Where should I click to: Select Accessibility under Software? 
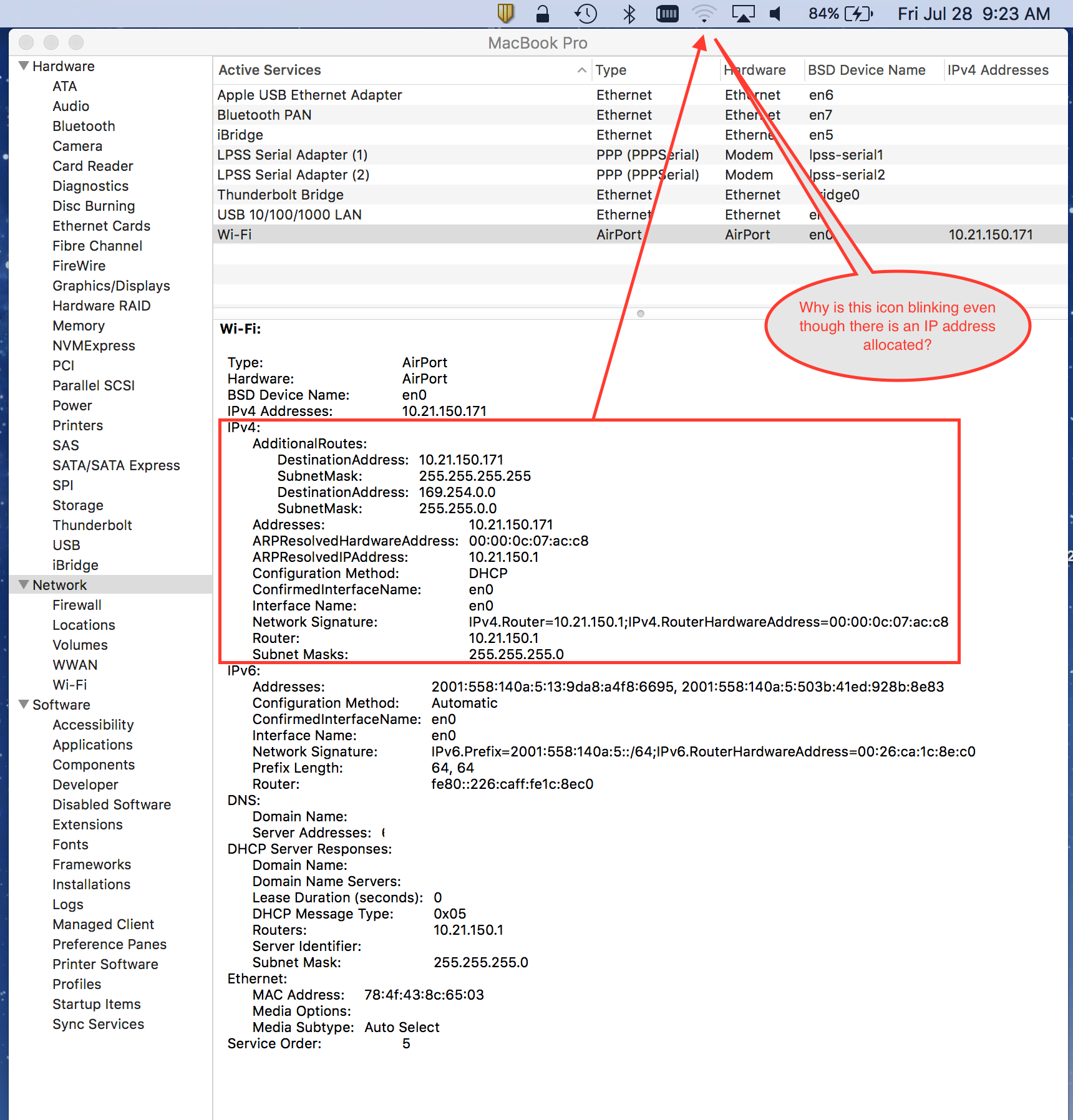94,725
